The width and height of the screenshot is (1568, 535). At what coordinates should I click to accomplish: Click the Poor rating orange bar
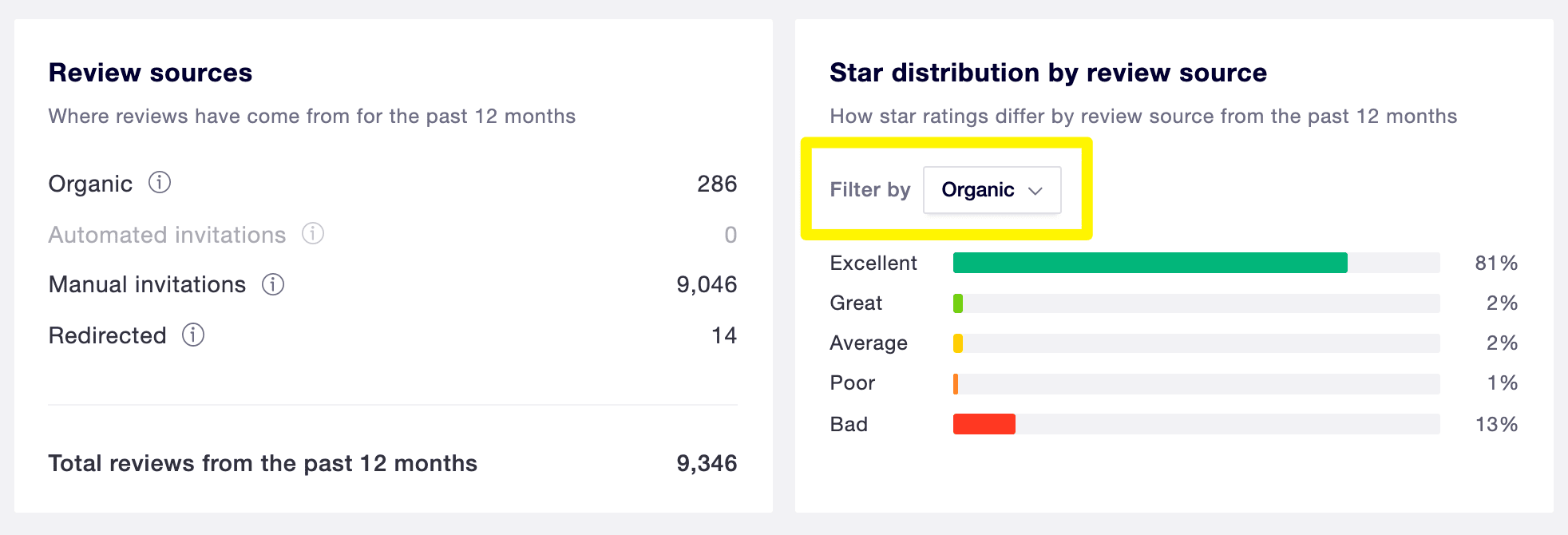point(956,382)
